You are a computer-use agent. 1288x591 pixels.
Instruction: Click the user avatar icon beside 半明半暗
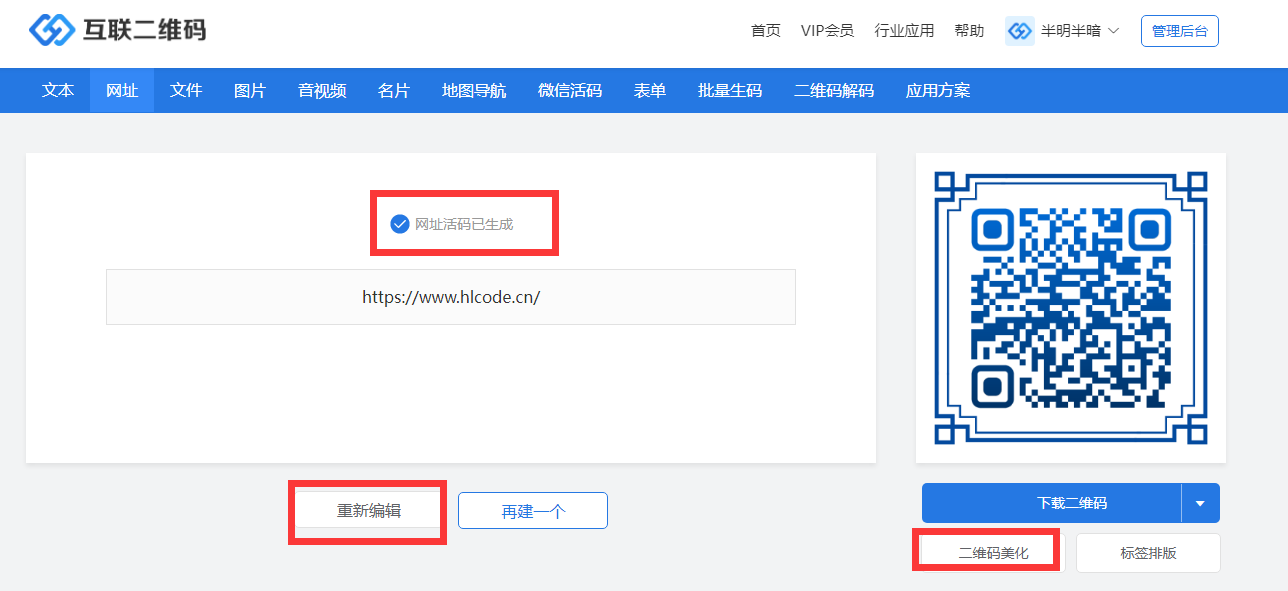click(x=1020, y=31)
